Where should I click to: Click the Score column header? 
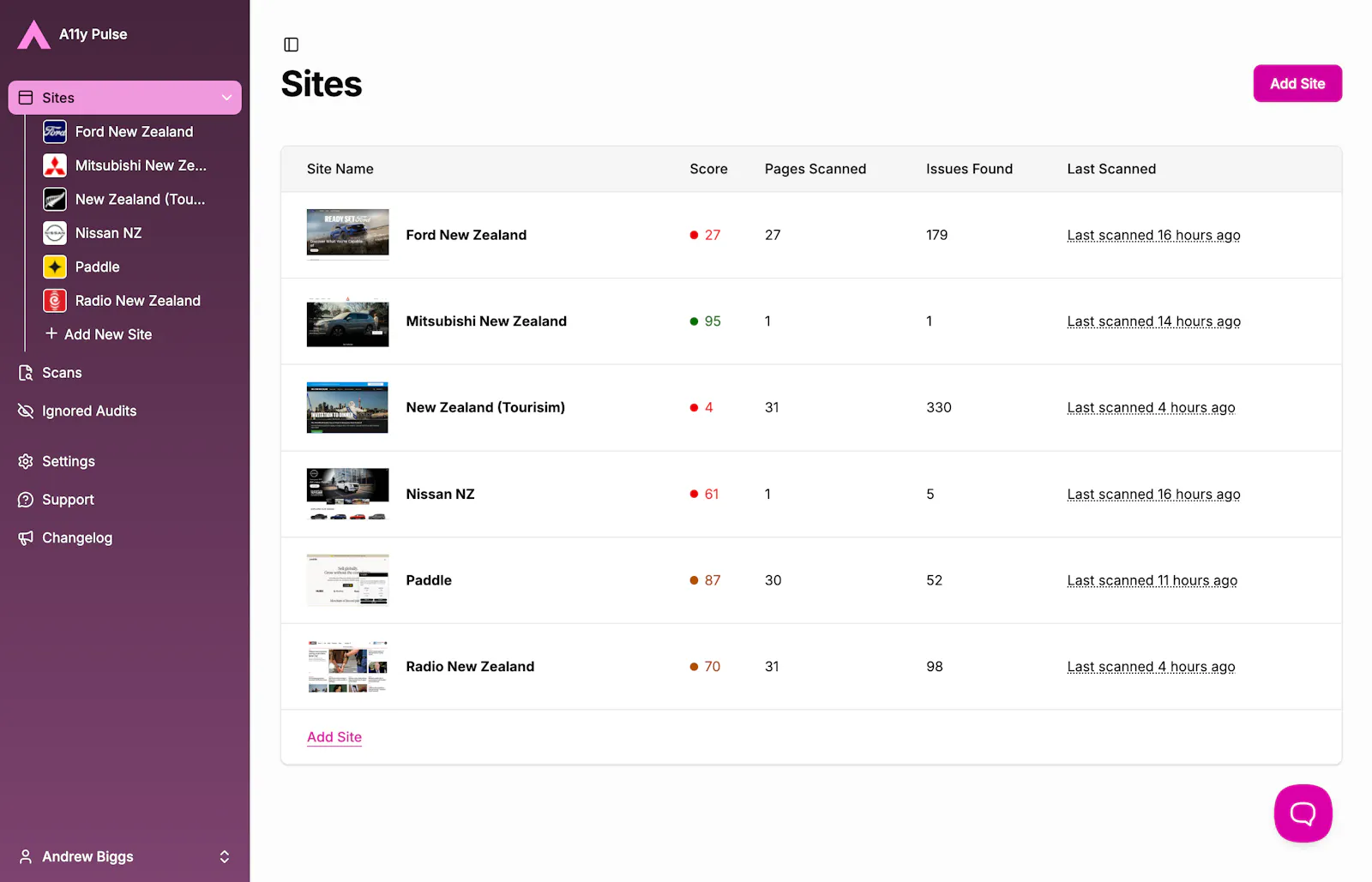pyautogui.click(x=708, y=169)
